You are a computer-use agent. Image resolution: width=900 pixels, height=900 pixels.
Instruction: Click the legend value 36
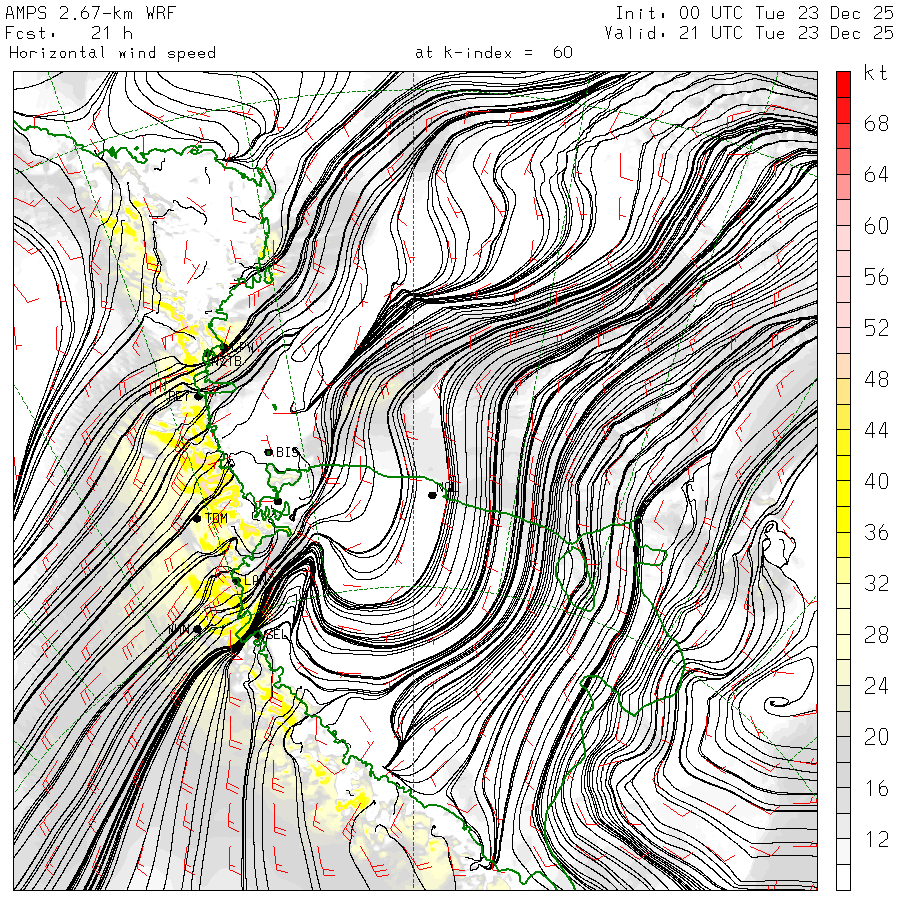(x=876, y=532)
